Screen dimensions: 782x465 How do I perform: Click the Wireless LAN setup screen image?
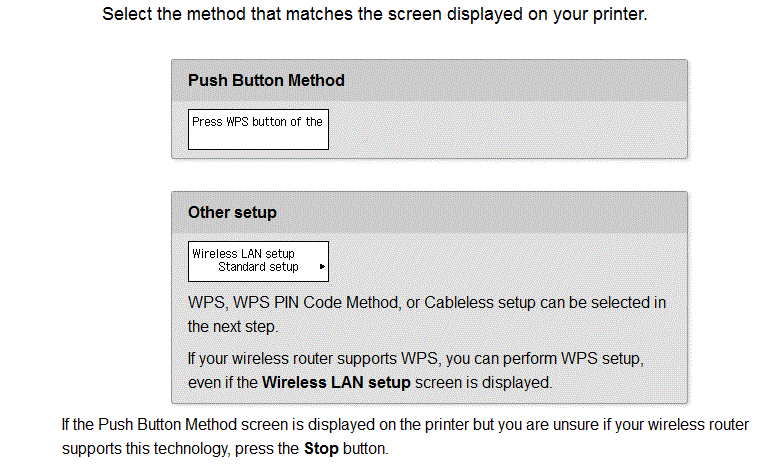pyautogui.click(x=258, y=261)
